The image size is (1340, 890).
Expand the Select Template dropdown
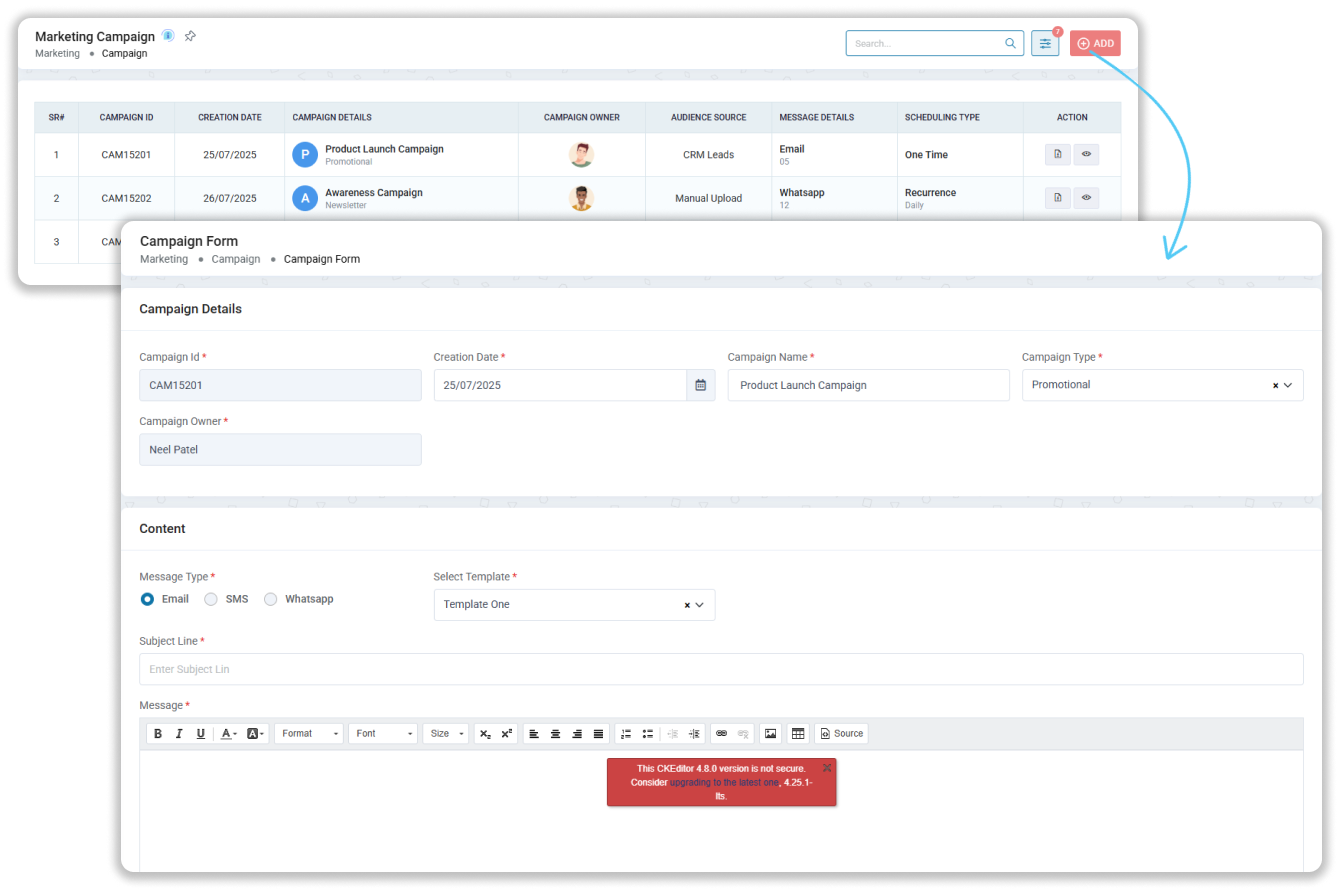point(699,605)
